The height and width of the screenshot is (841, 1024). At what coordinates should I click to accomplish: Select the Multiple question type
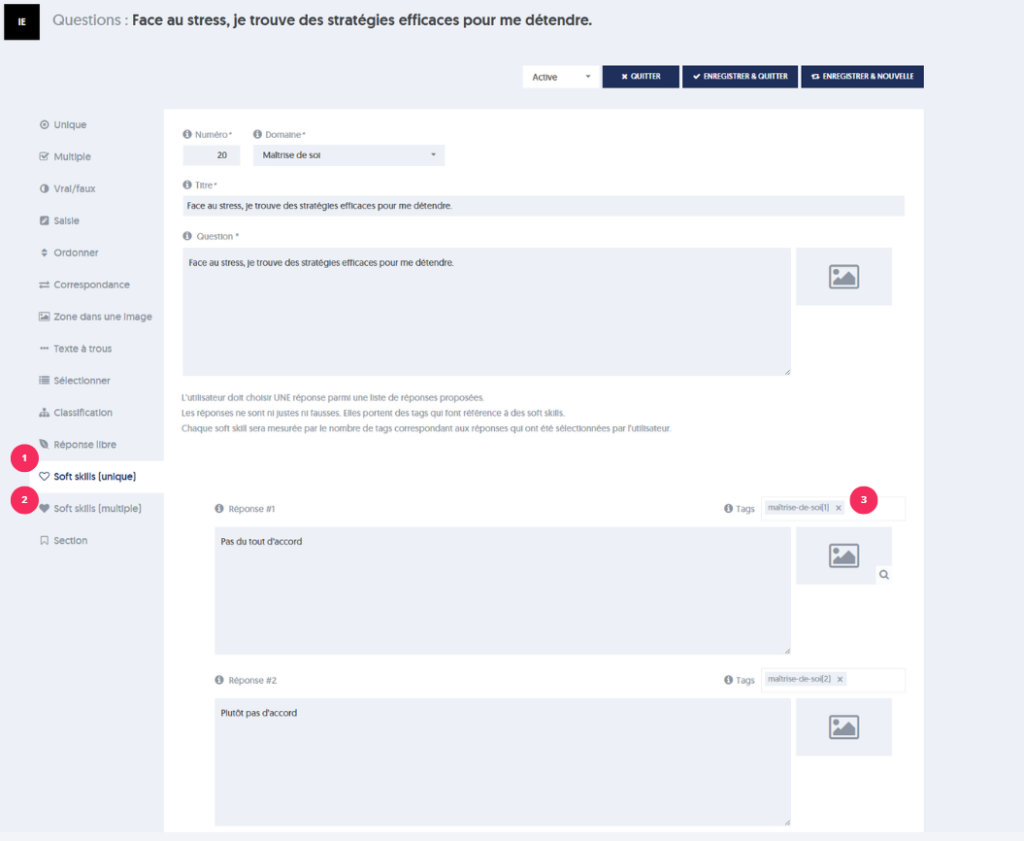(x=71, y=157)
